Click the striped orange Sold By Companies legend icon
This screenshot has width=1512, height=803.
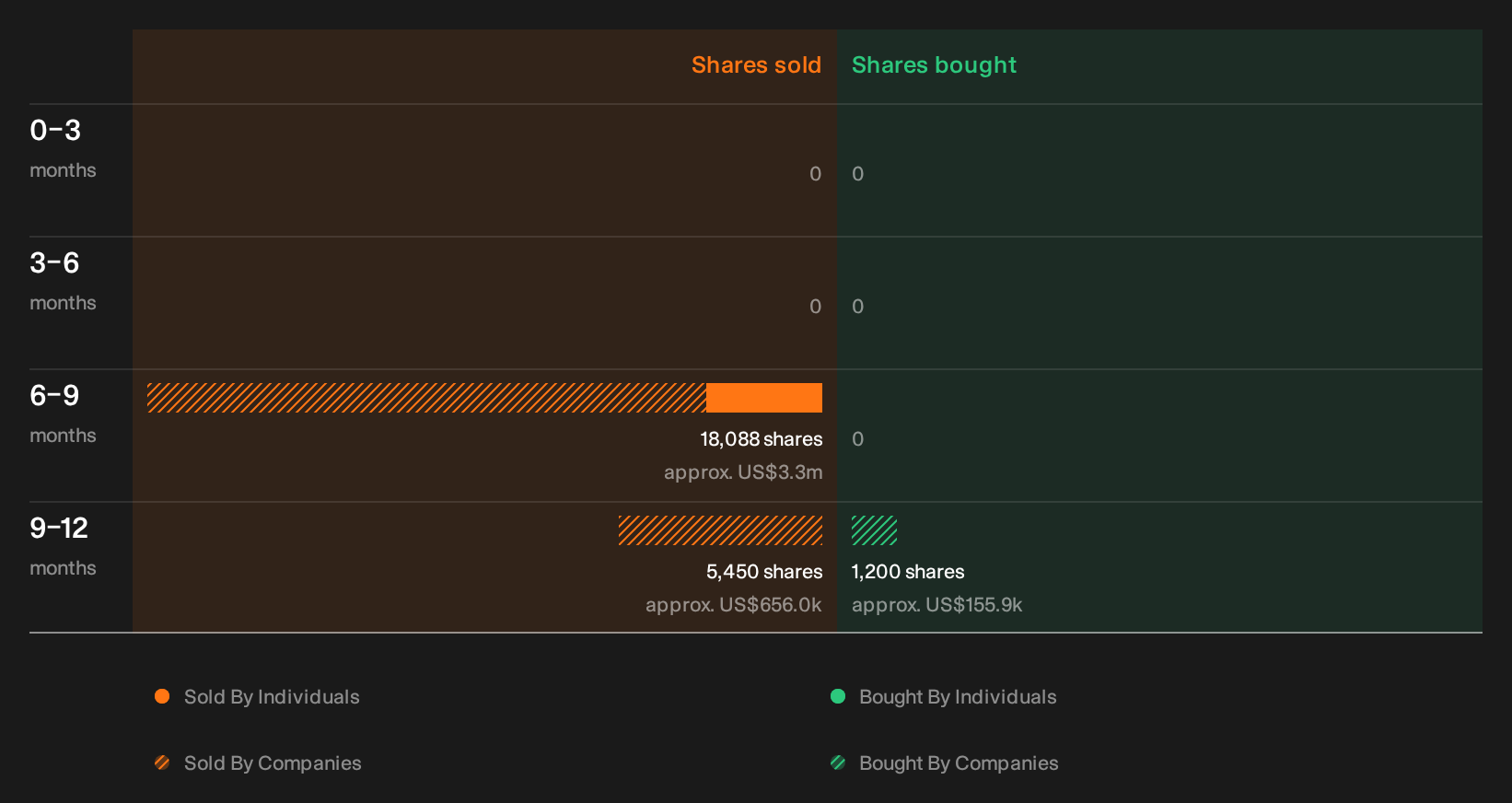[x=162, y=762]
